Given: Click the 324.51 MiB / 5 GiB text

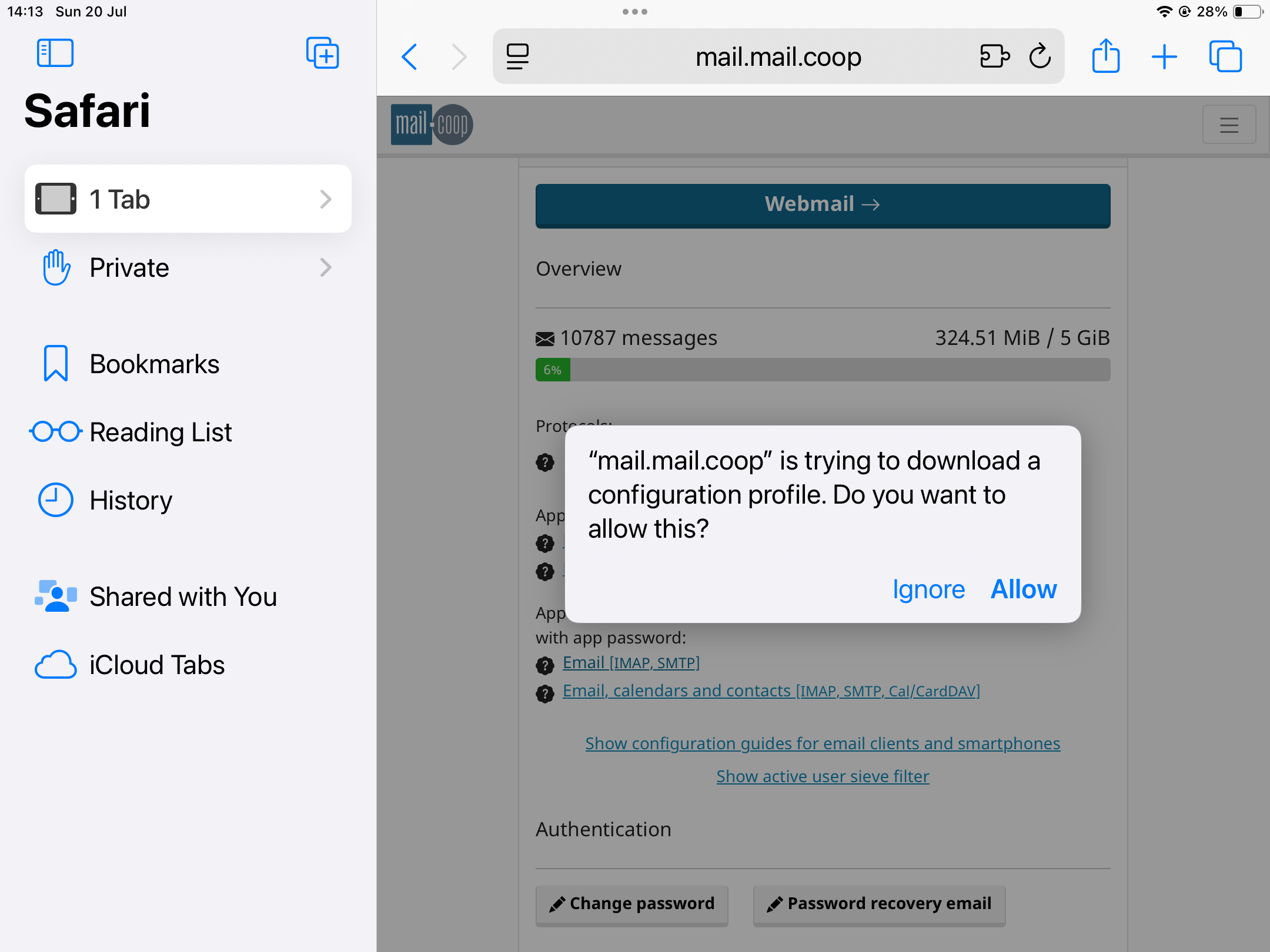Looking at the screenshot, I should pyautogui.click(x=1022, y=338).
